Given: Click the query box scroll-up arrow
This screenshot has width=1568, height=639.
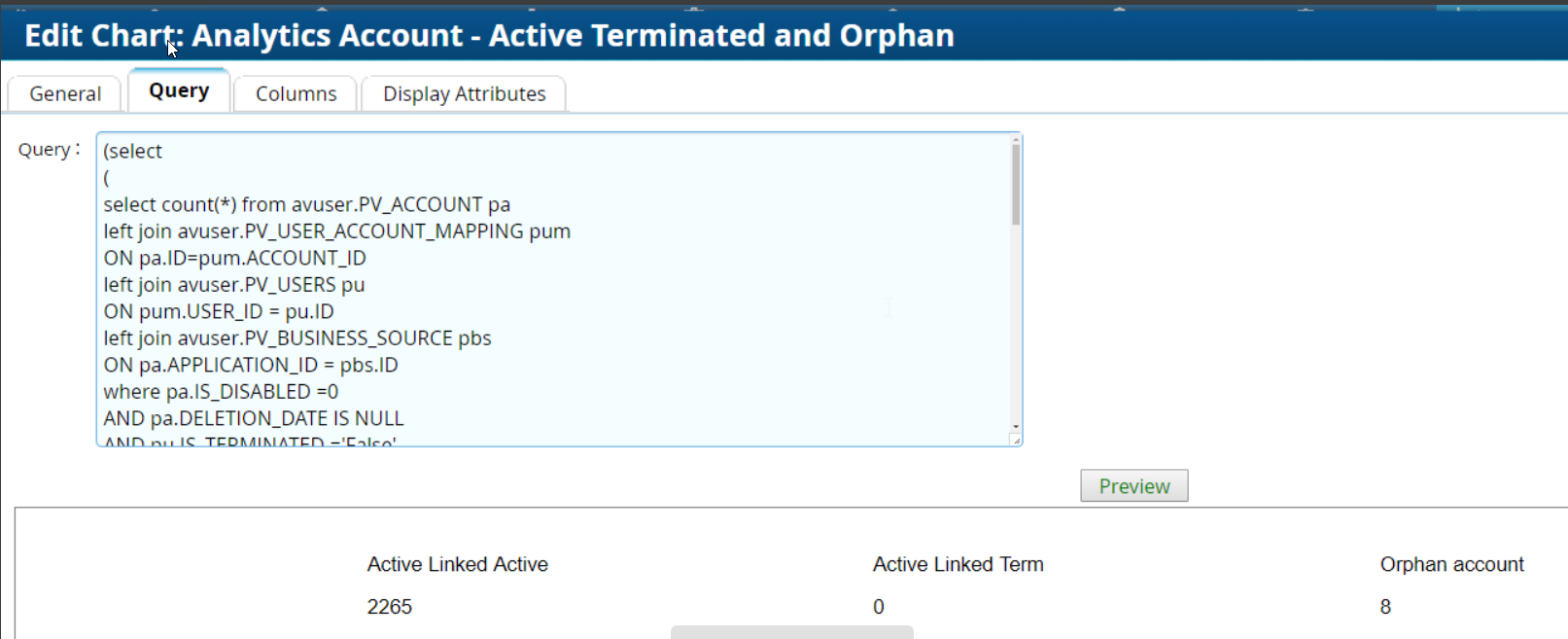Looking at the screenshot, I should [x=1016, y=141].
